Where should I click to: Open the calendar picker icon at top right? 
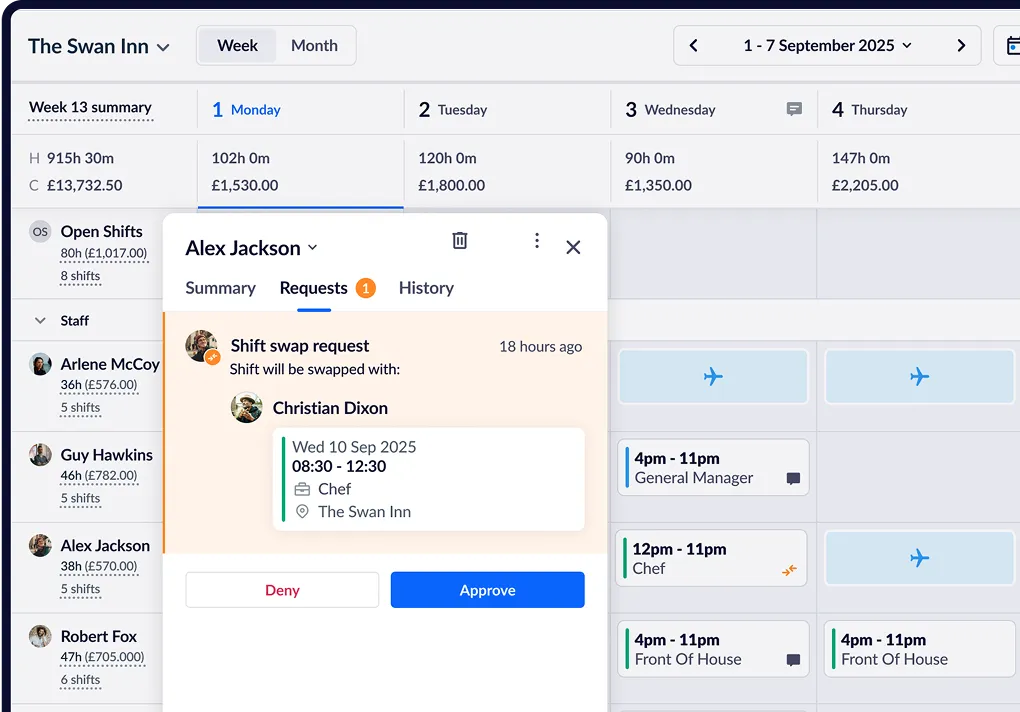(1013, 45)
